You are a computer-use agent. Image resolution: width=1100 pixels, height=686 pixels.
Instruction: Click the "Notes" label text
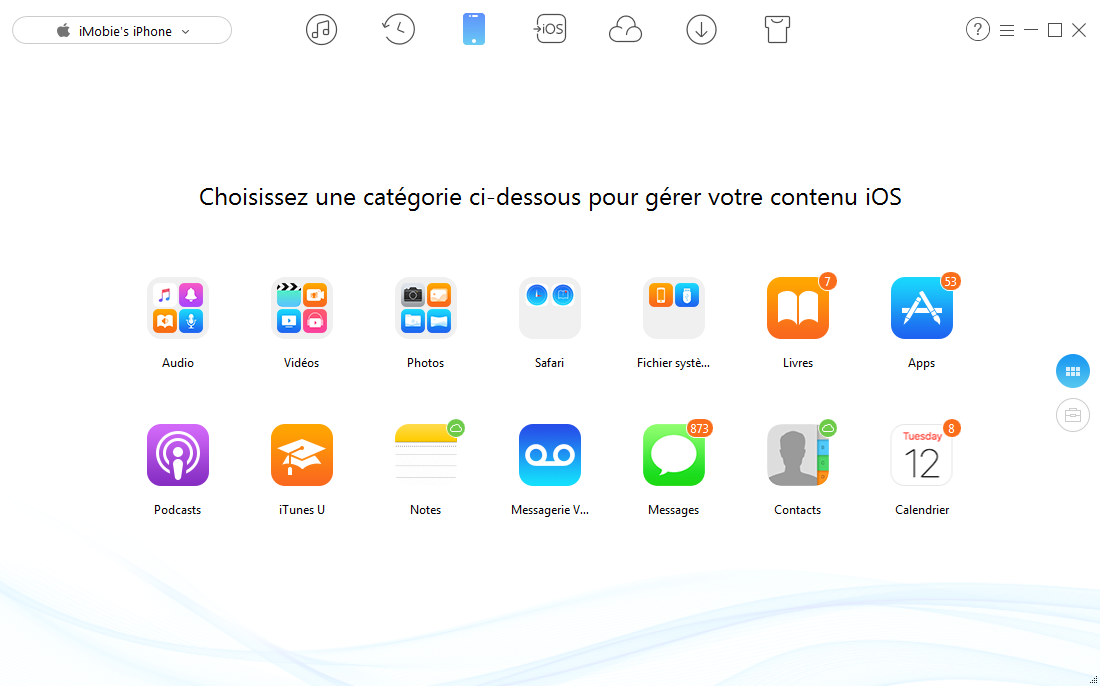[426, 510]
